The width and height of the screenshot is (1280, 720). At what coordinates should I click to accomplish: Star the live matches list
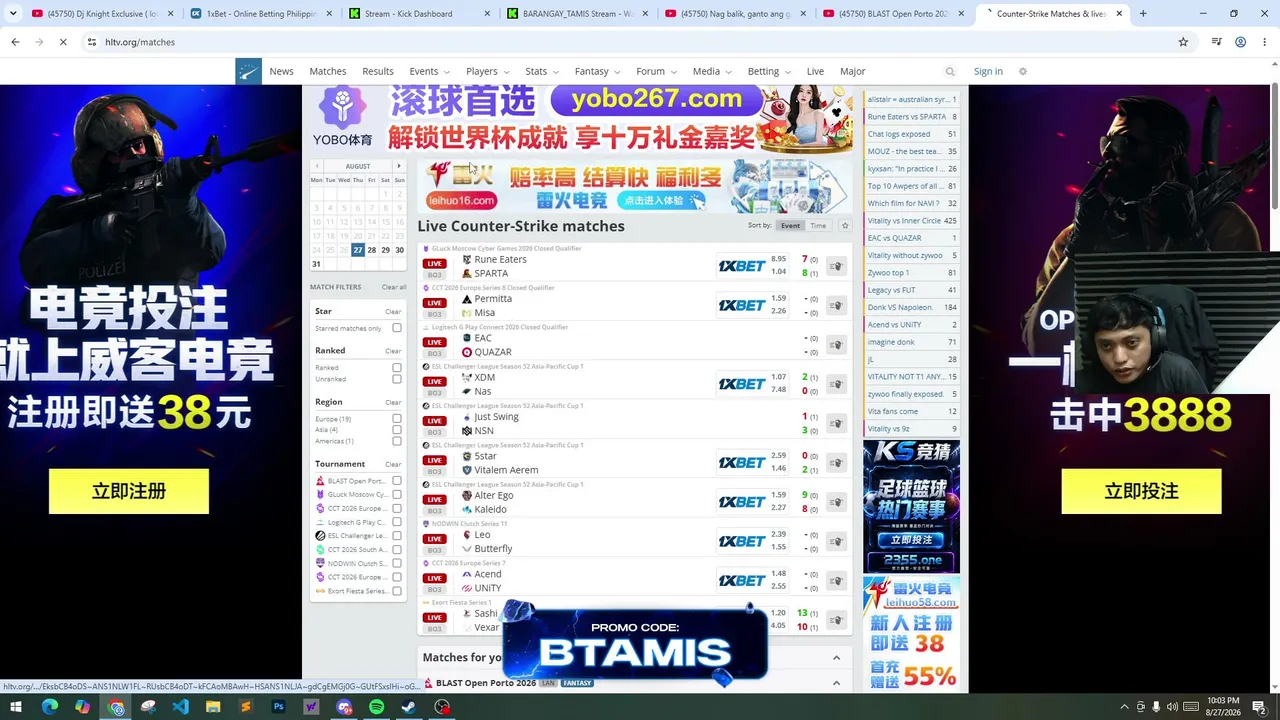(x=845, y=226)
